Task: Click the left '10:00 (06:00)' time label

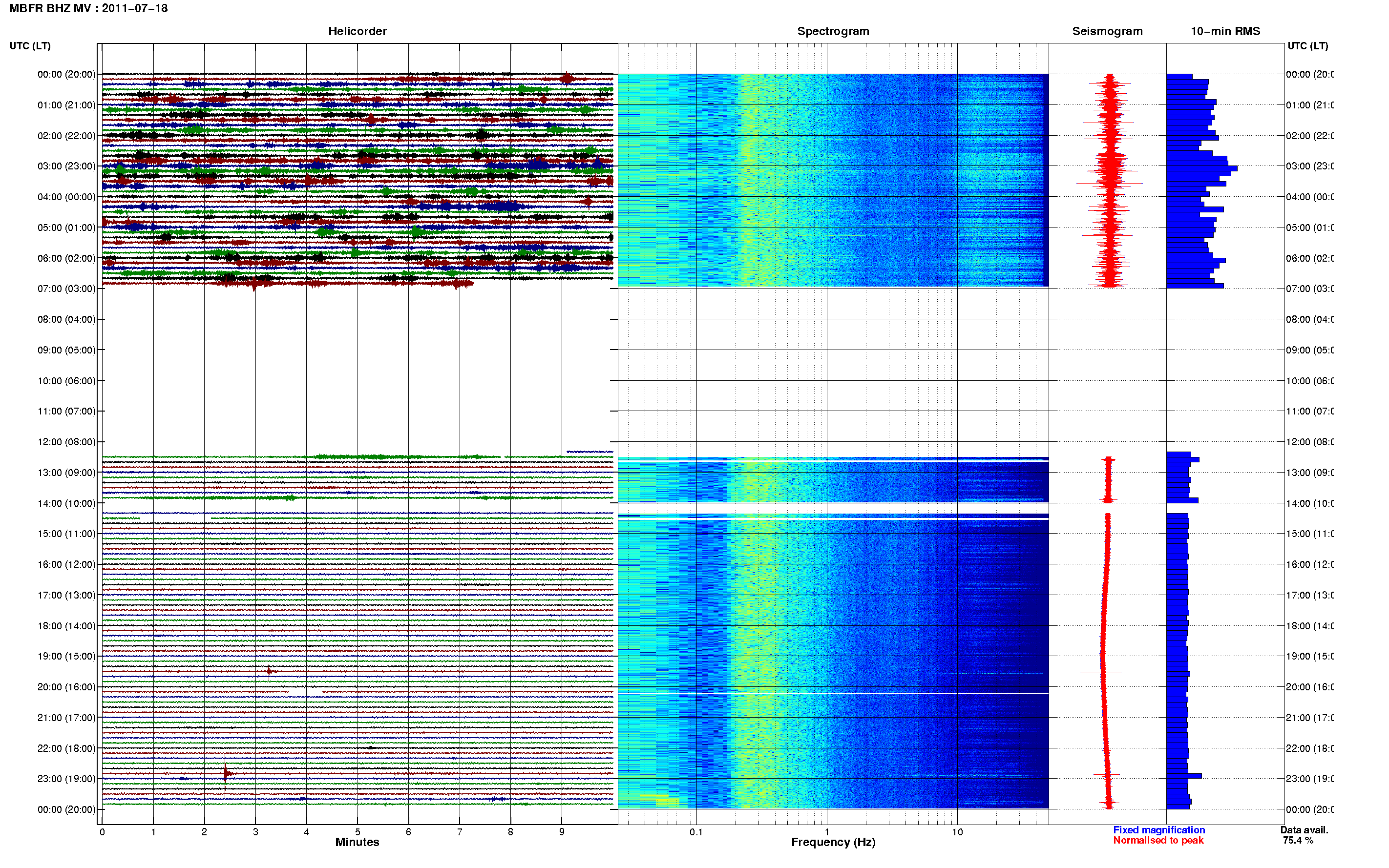Action: 66,381
